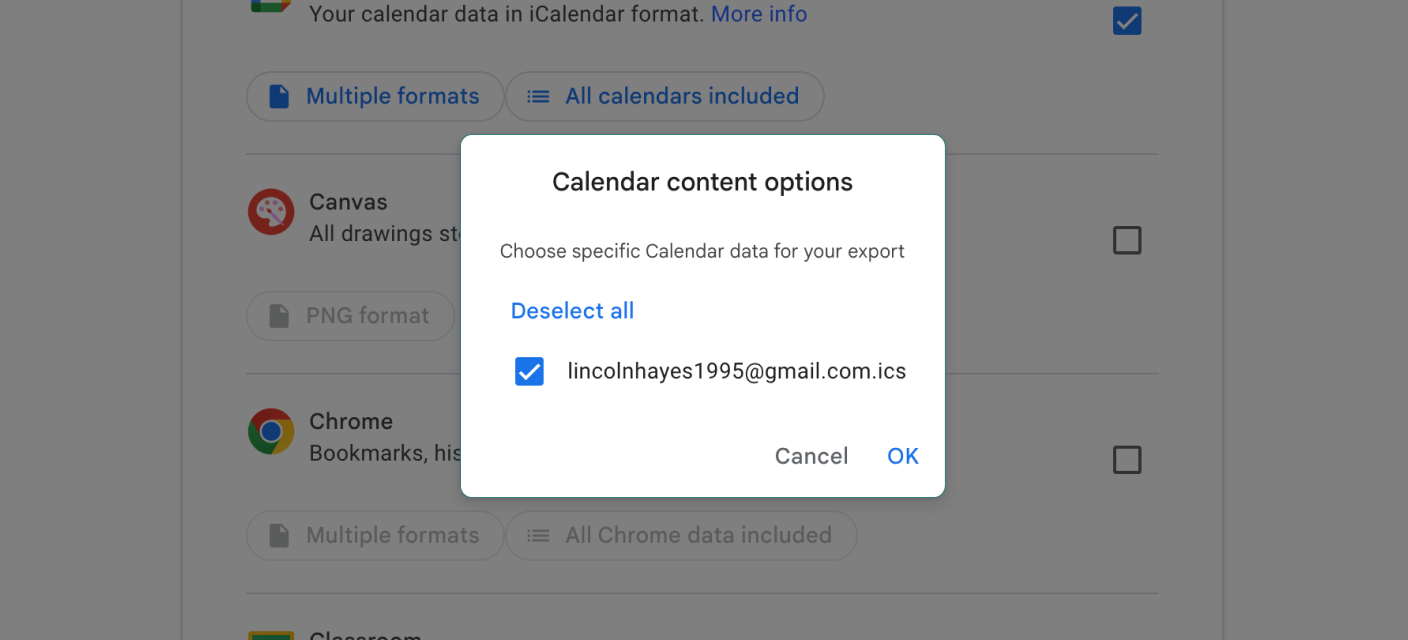Toggle the Calendar export checkbox

click(1127, 21)
